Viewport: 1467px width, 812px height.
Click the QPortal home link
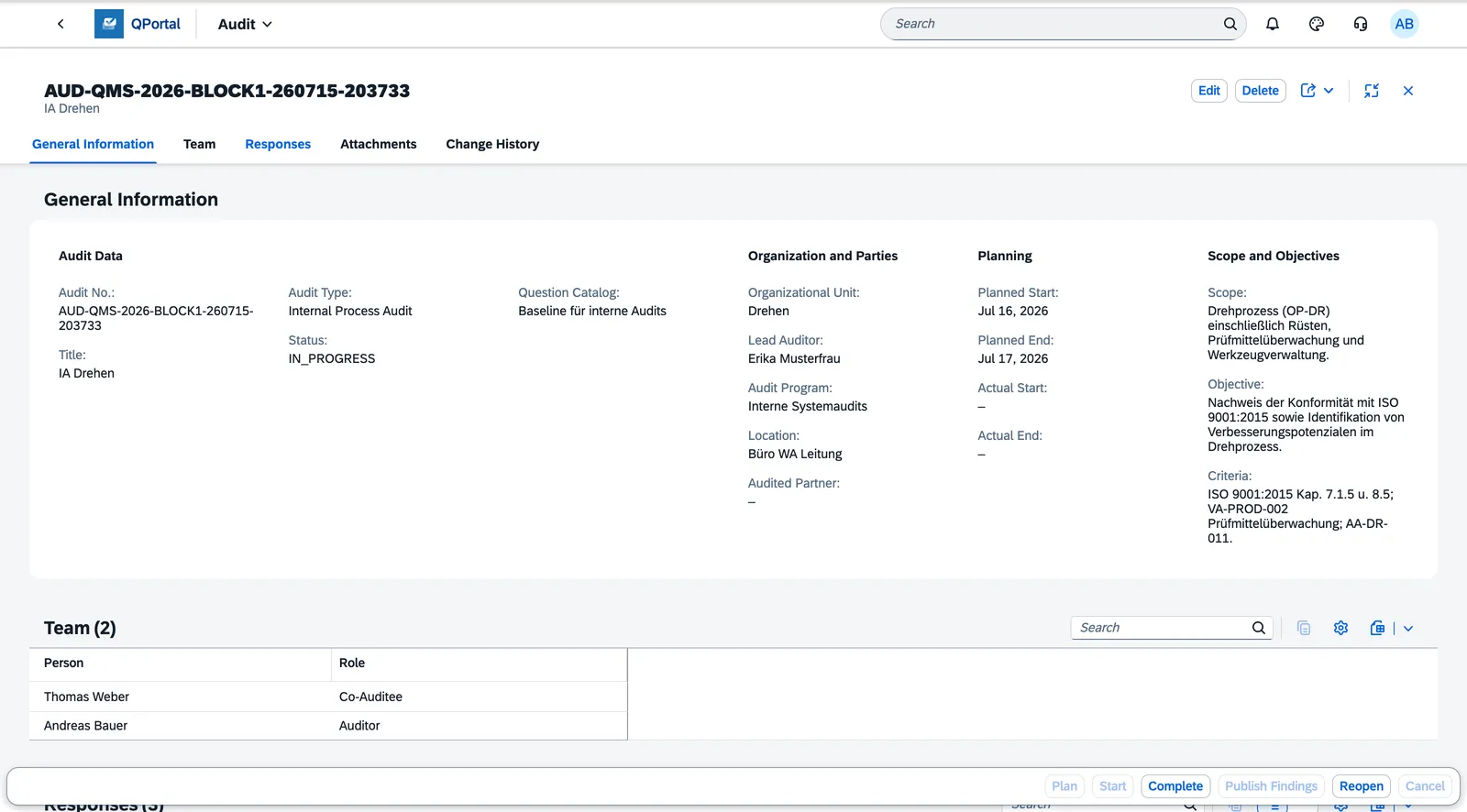coord(156,24)
